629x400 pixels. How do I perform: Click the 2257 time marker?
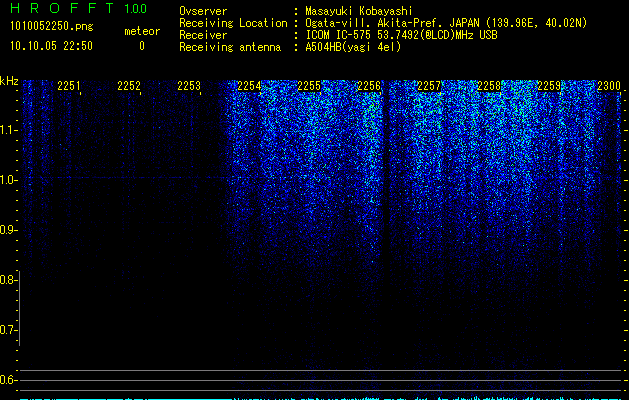[x=429, y=86]
